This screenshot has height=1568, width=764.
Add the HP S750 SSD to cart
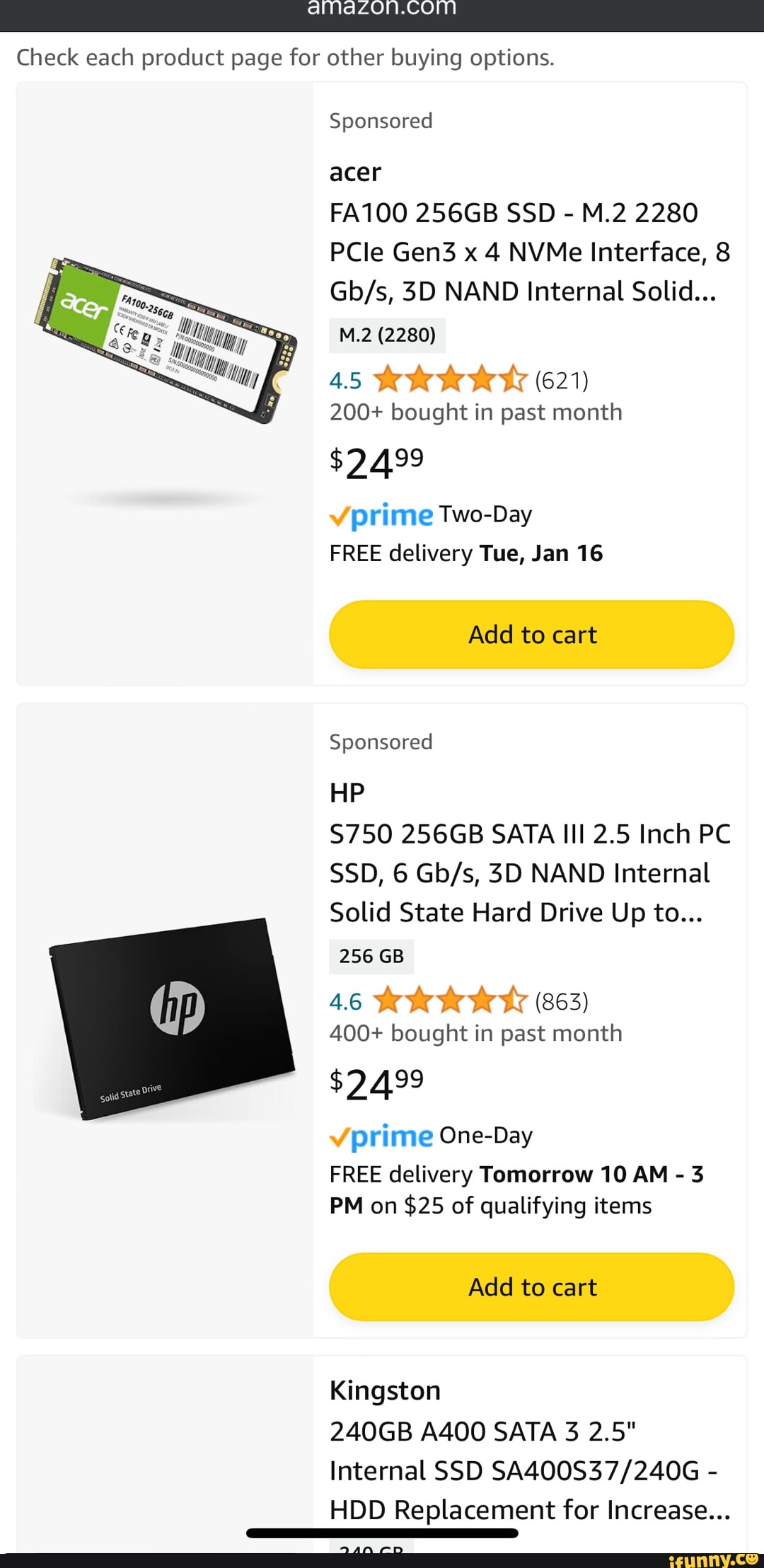tap(531, 1287)
